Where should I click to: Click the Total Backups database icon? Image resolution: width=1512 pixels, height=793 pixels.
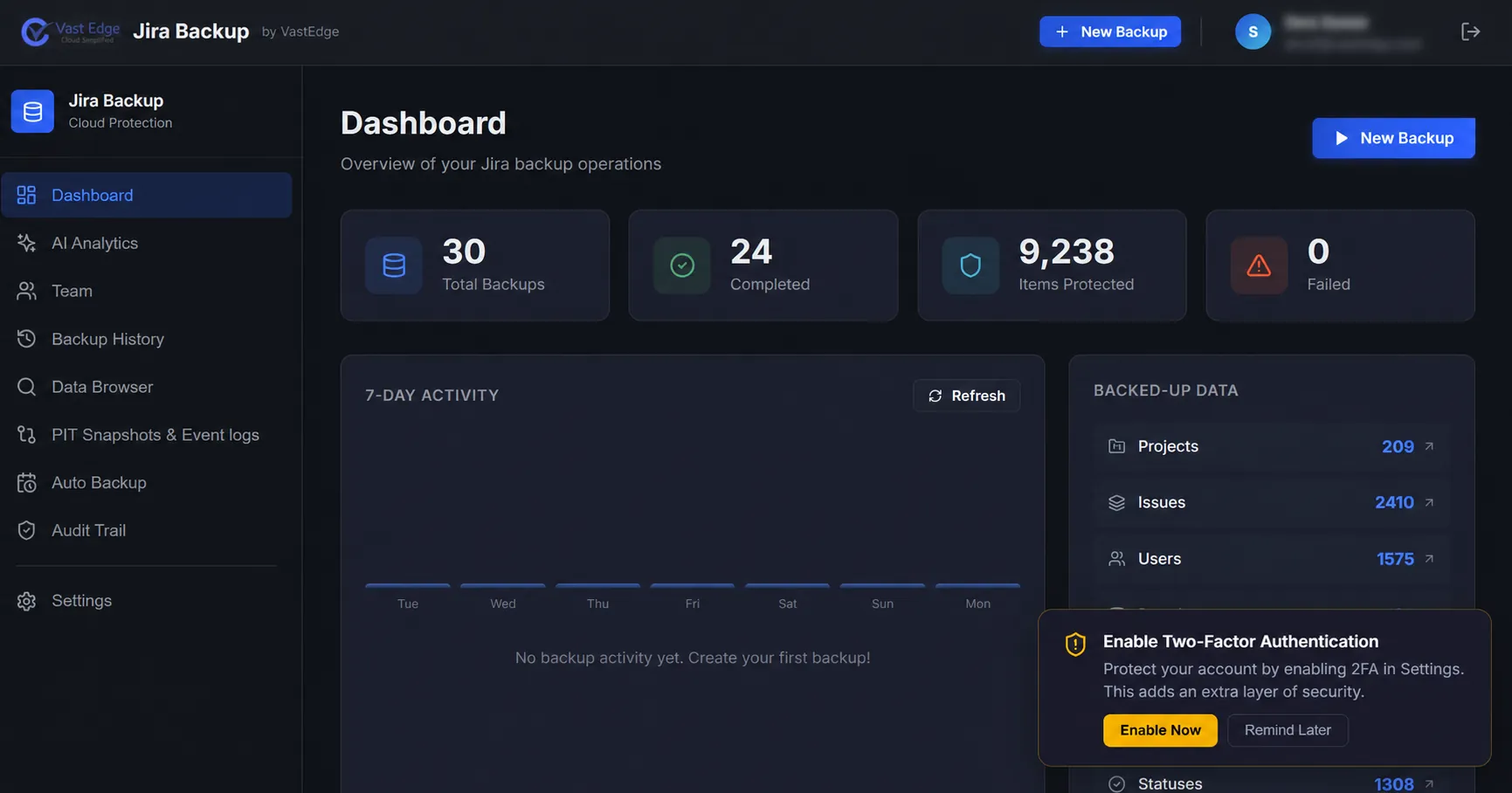coord(394,265)
